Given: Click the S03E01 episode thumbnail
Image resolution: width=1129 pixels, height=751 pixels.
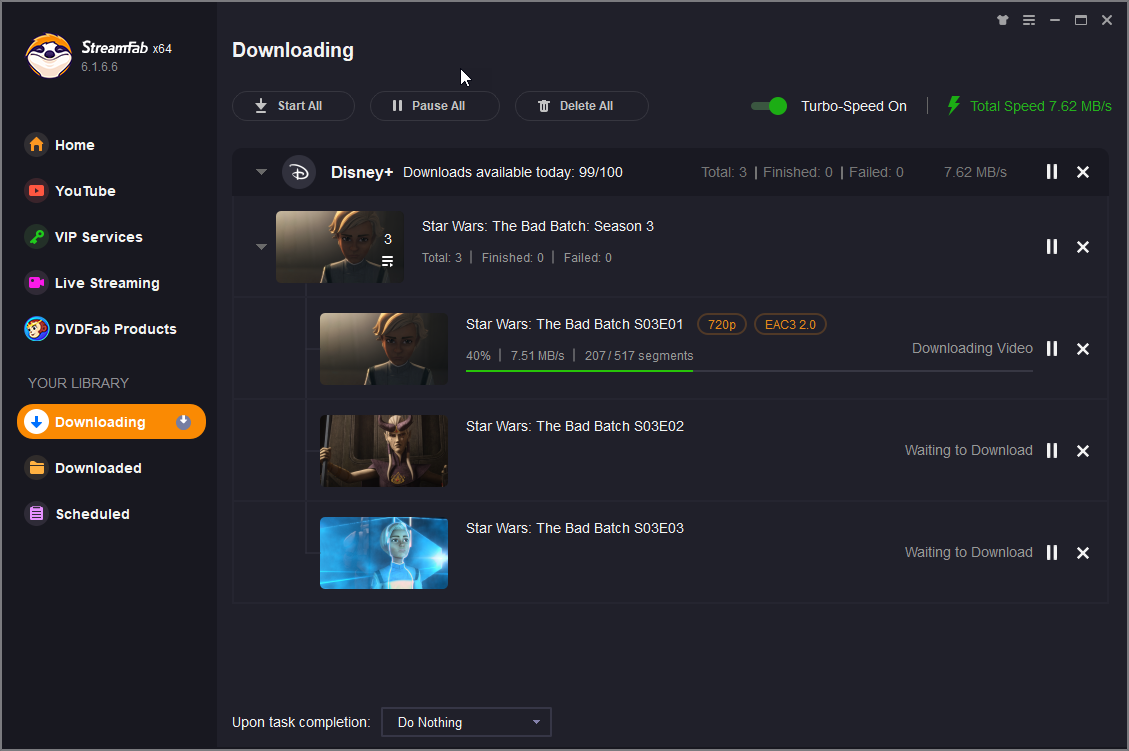Looking at the screenshot, I should pyautogui.click(x=384, y=348).
